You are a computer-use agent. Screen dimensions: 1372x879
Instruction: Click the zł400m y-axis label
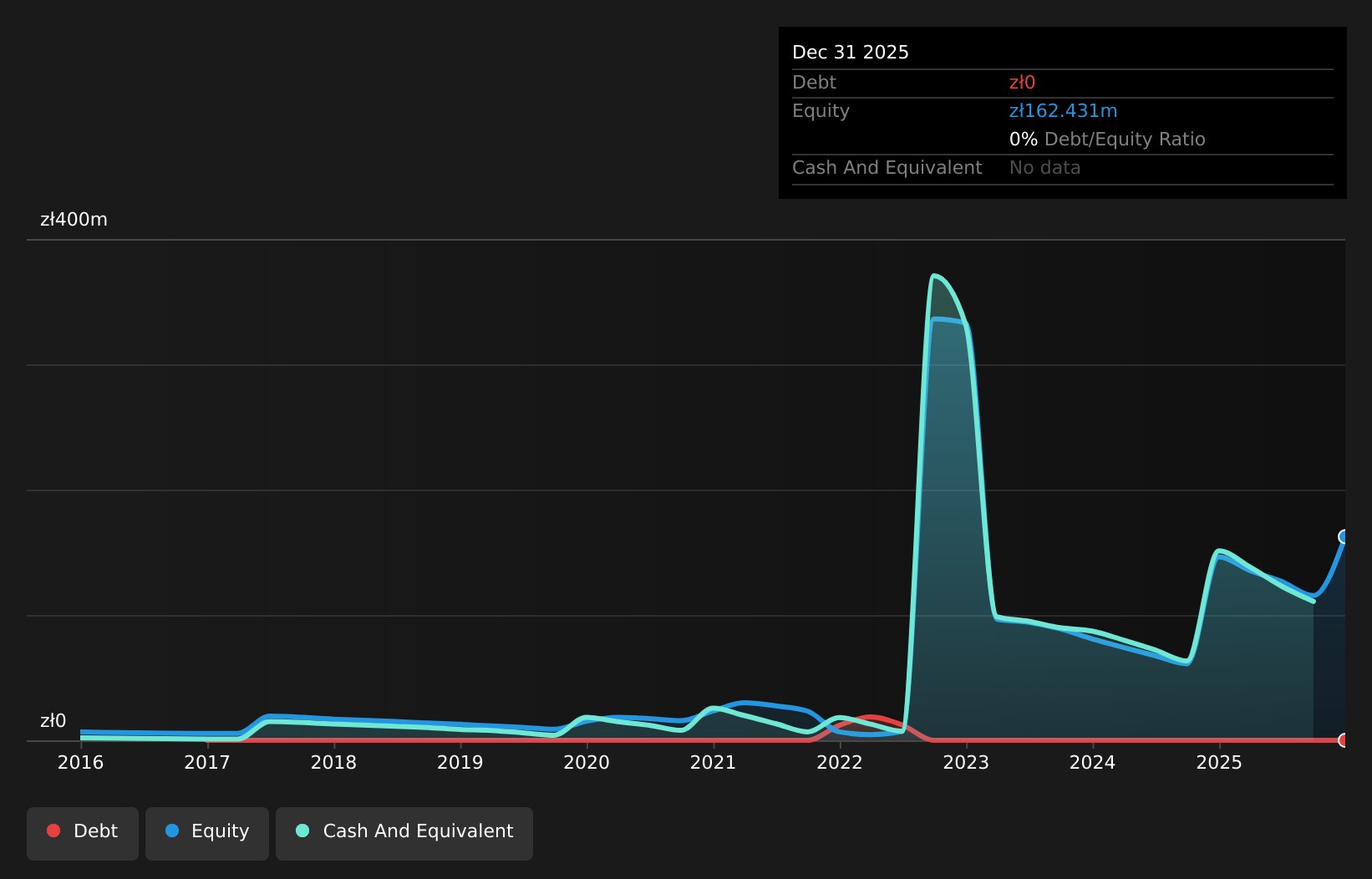(74, 220)
